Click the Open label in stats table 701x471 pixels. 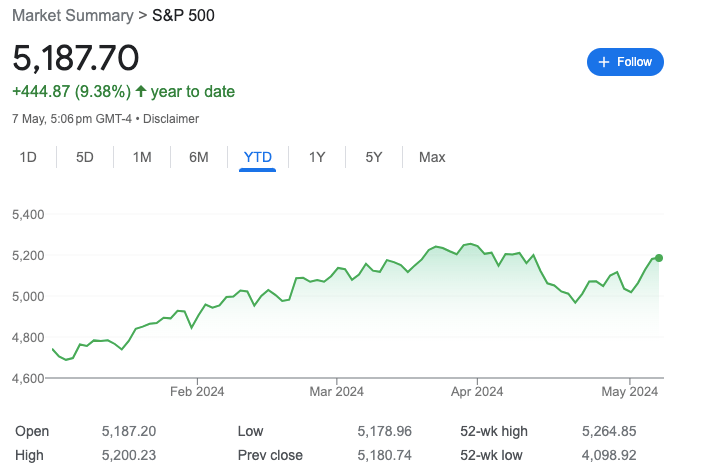[x=32, y=431]
